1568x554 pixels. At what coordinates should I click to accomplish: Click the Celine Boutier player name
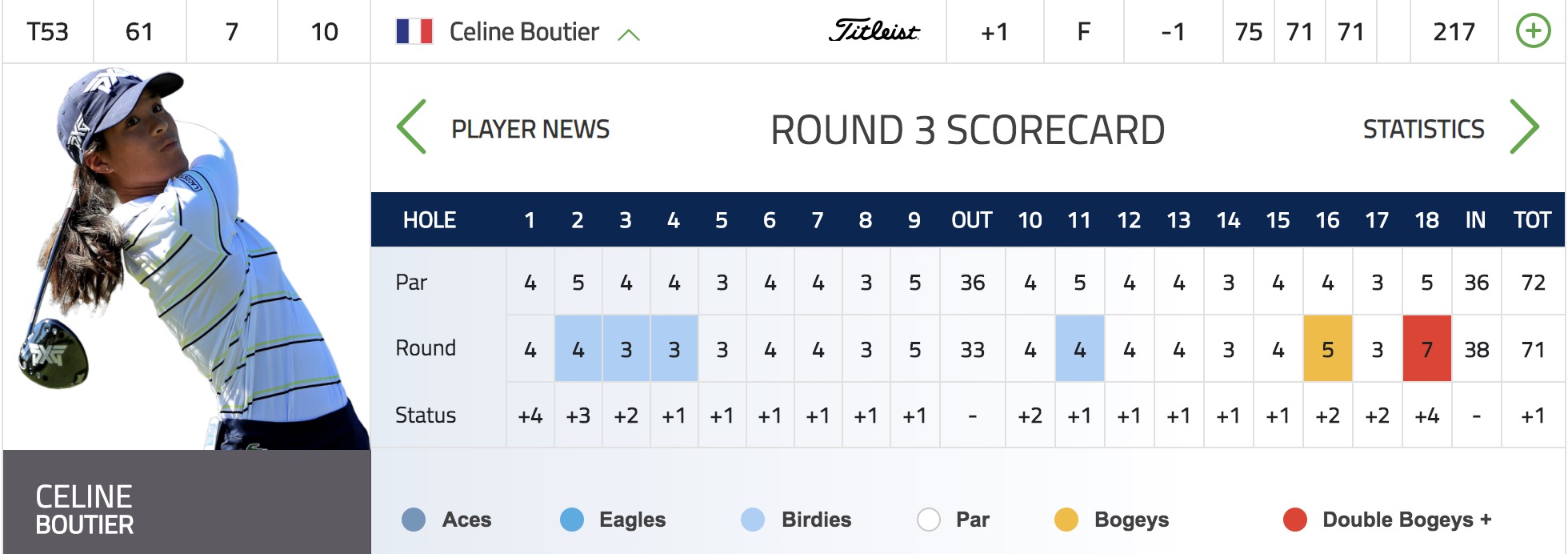524,32
